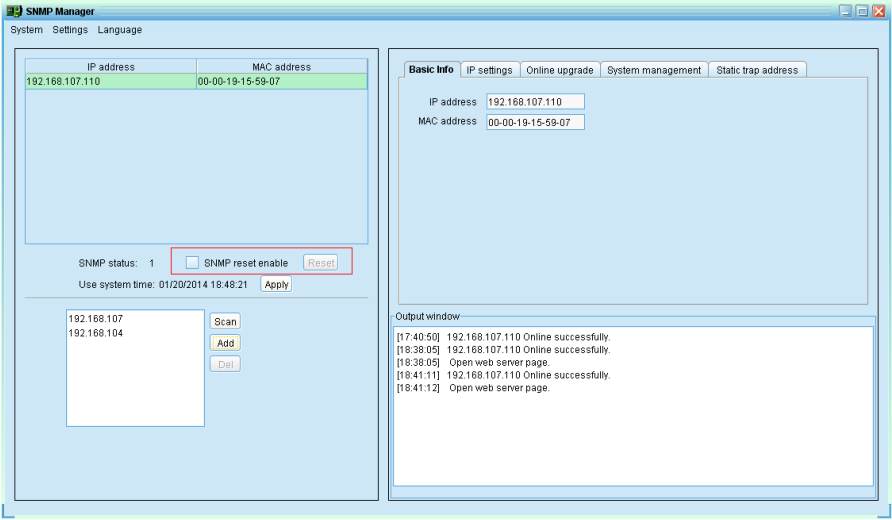Screen dimensions: 892x520
Task: Click MAC cell 00-00-19-15-59-07 in device table
Action: pyautogui.click(x=282, y=81)
